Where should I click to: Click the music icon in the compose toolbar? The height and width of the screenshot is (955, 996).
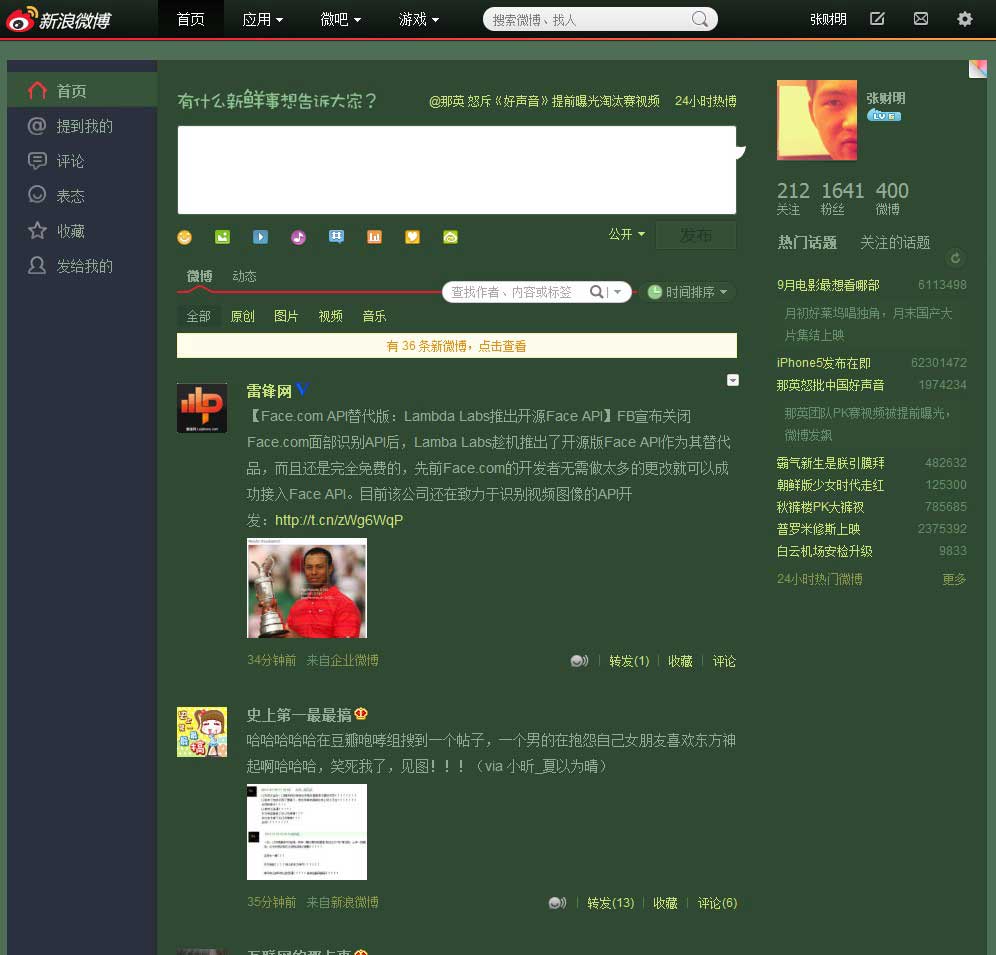(298, 237)
